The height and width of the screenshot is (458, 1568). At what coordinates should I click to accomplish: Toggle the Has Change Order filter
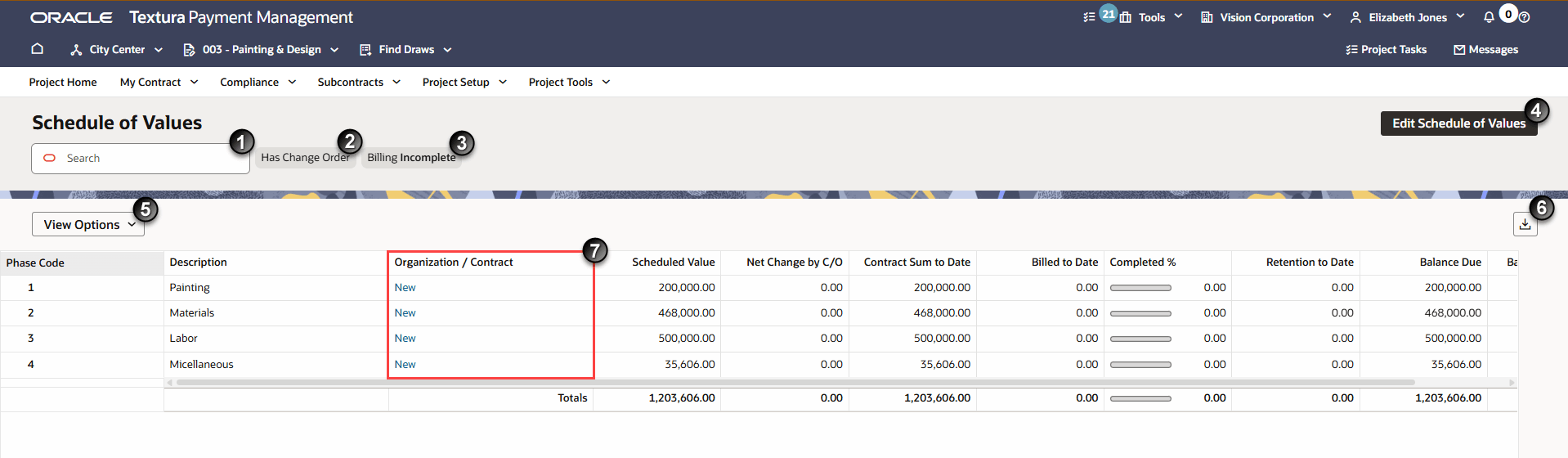[x=305, y=158]
